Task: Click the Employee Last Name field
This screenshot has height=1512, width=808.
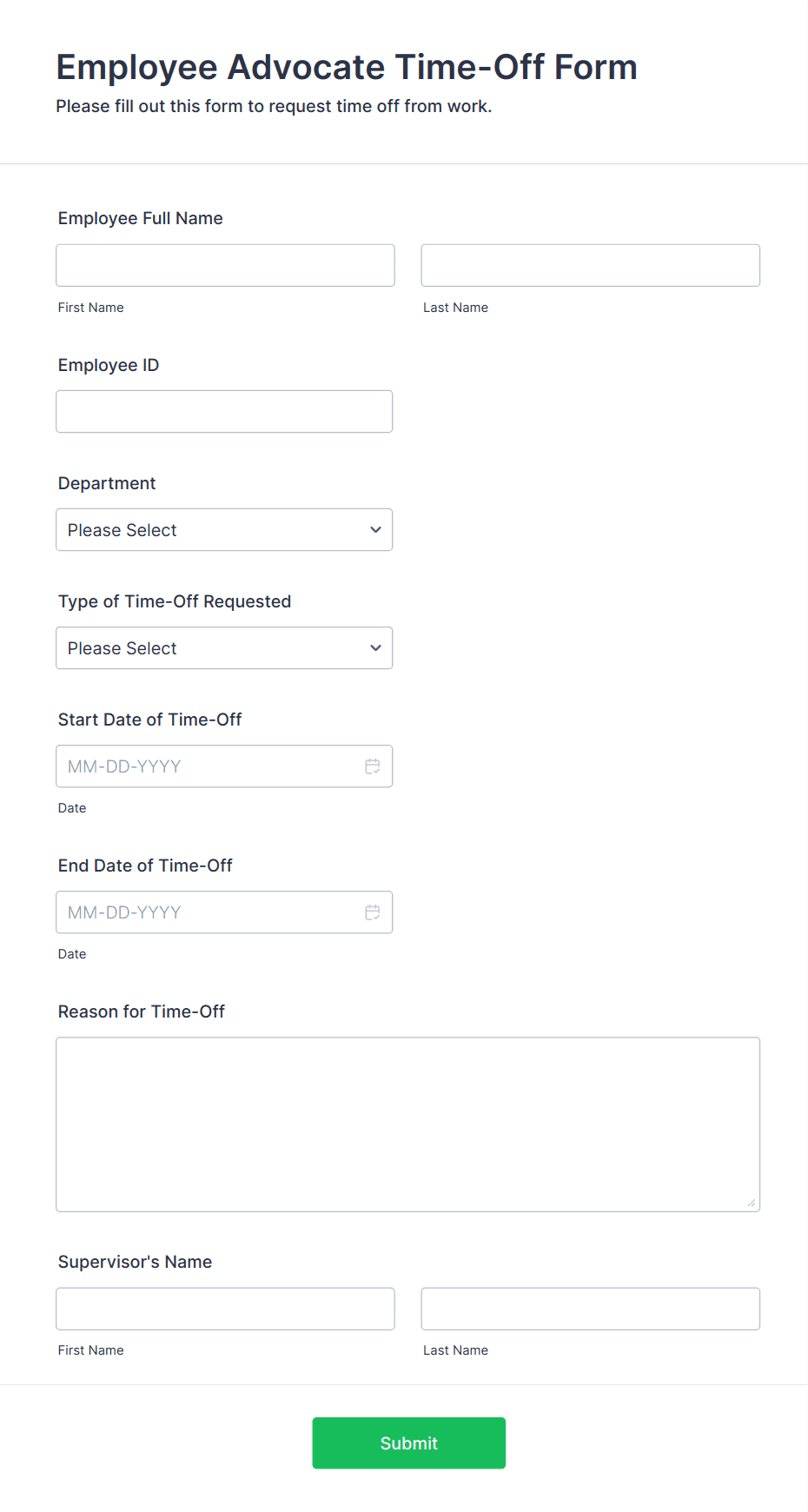Action: coord(590,266)
